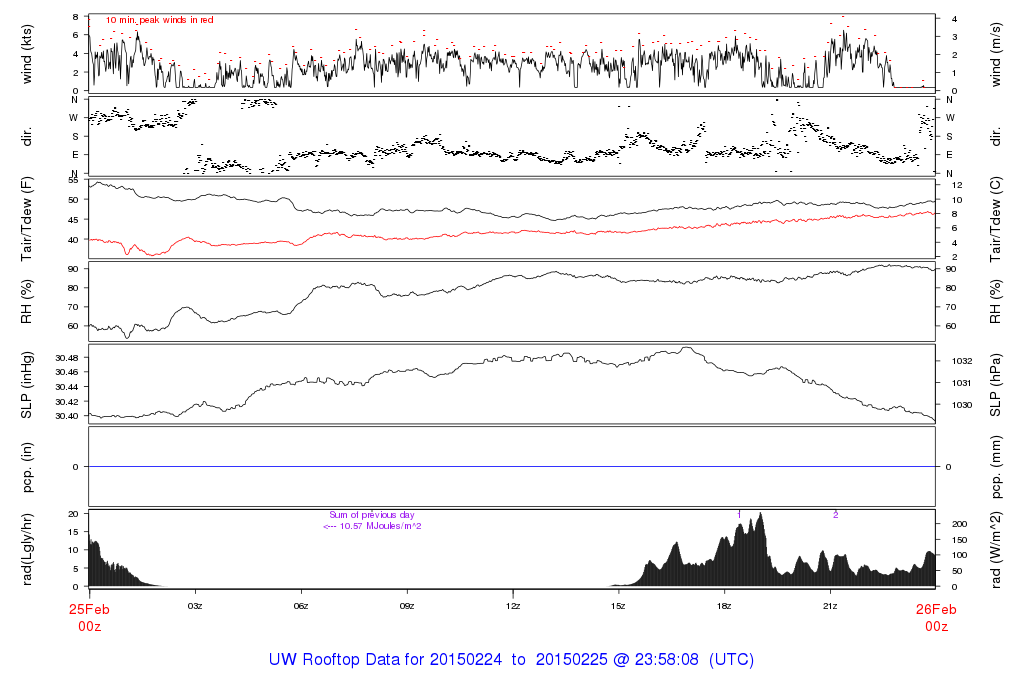Click the 'wind (m/s)' right axis label

pos(997,52)
